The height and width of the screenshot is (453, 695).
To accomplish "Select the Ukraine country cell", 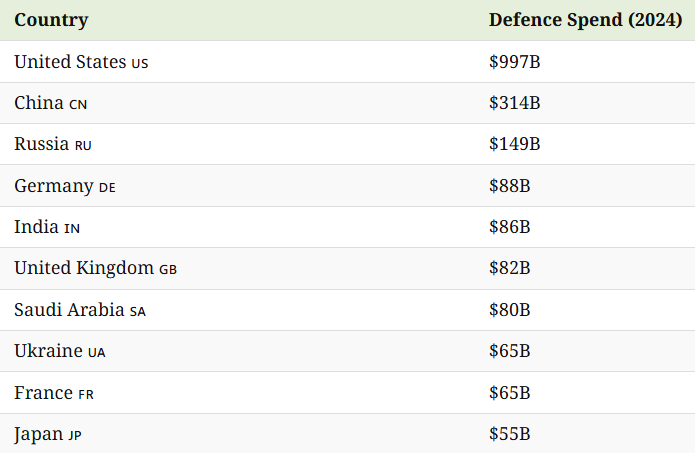I will [59, 351].
